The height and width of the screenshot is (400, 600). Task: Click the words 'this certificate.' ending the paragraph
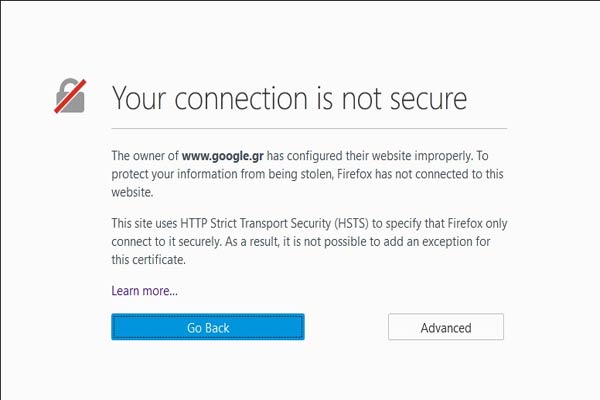pyautogui.click(x=148, y=260)
